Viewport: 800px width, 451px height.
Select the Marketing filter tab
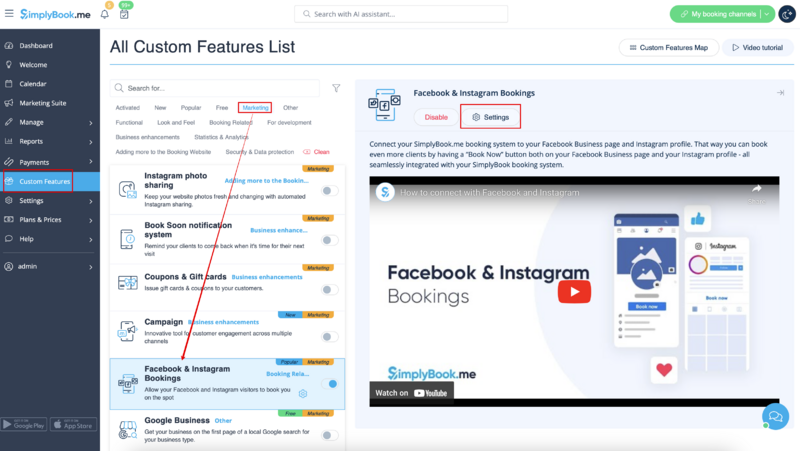255,108
